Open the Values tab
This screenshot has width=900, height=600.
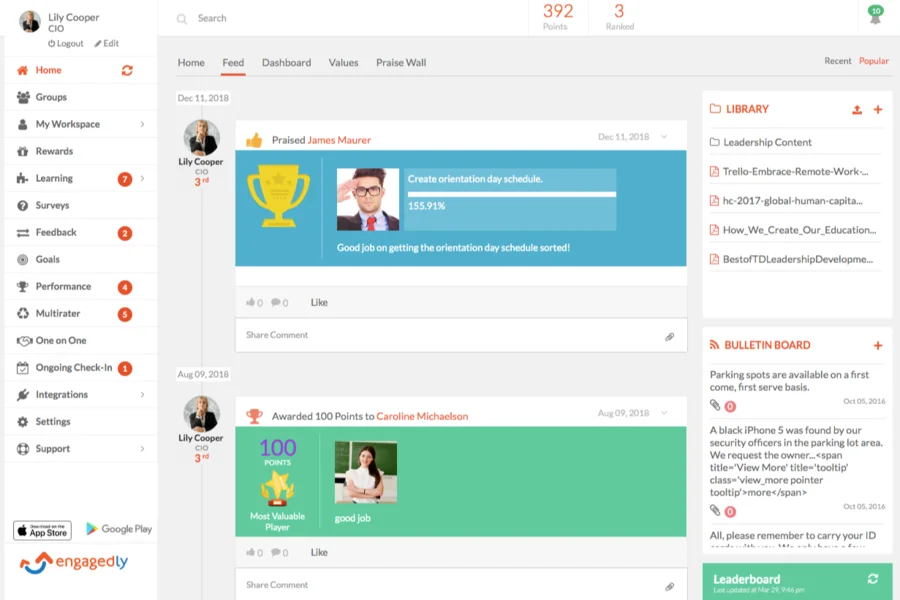(x=343, y=63)
